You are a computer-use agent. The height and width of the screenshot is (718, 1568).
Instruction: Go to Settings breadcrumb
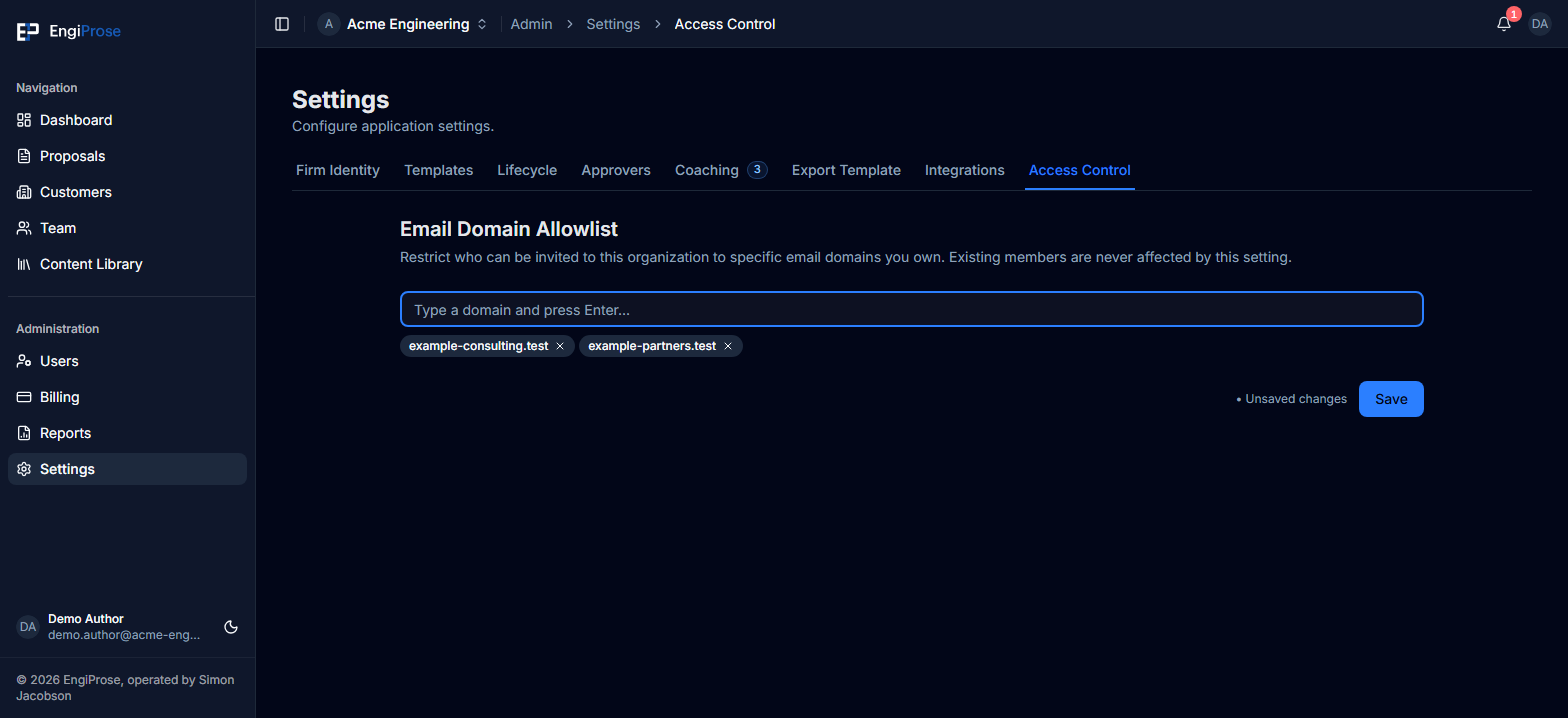click(613, 24)
